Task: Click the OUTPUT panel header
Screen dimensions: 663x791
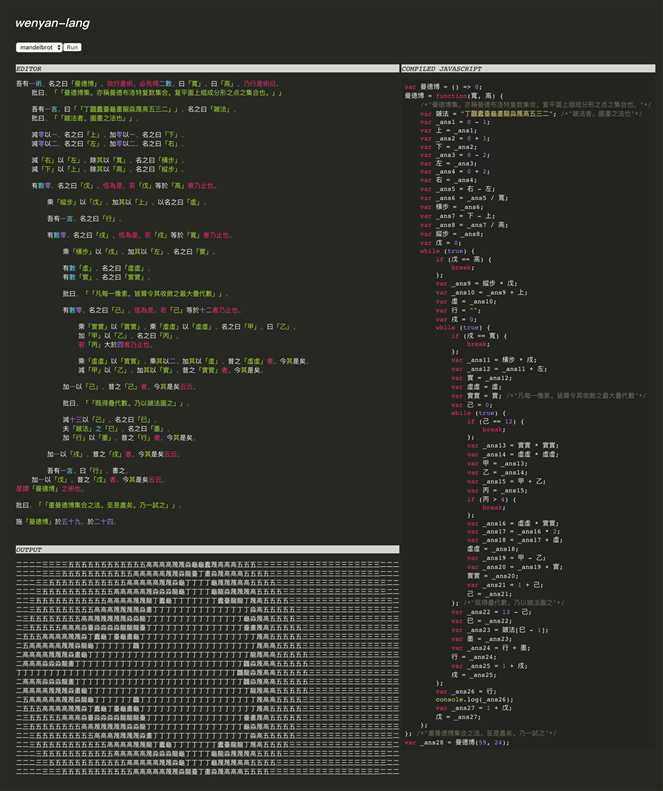Action: [x=207, y=549]
